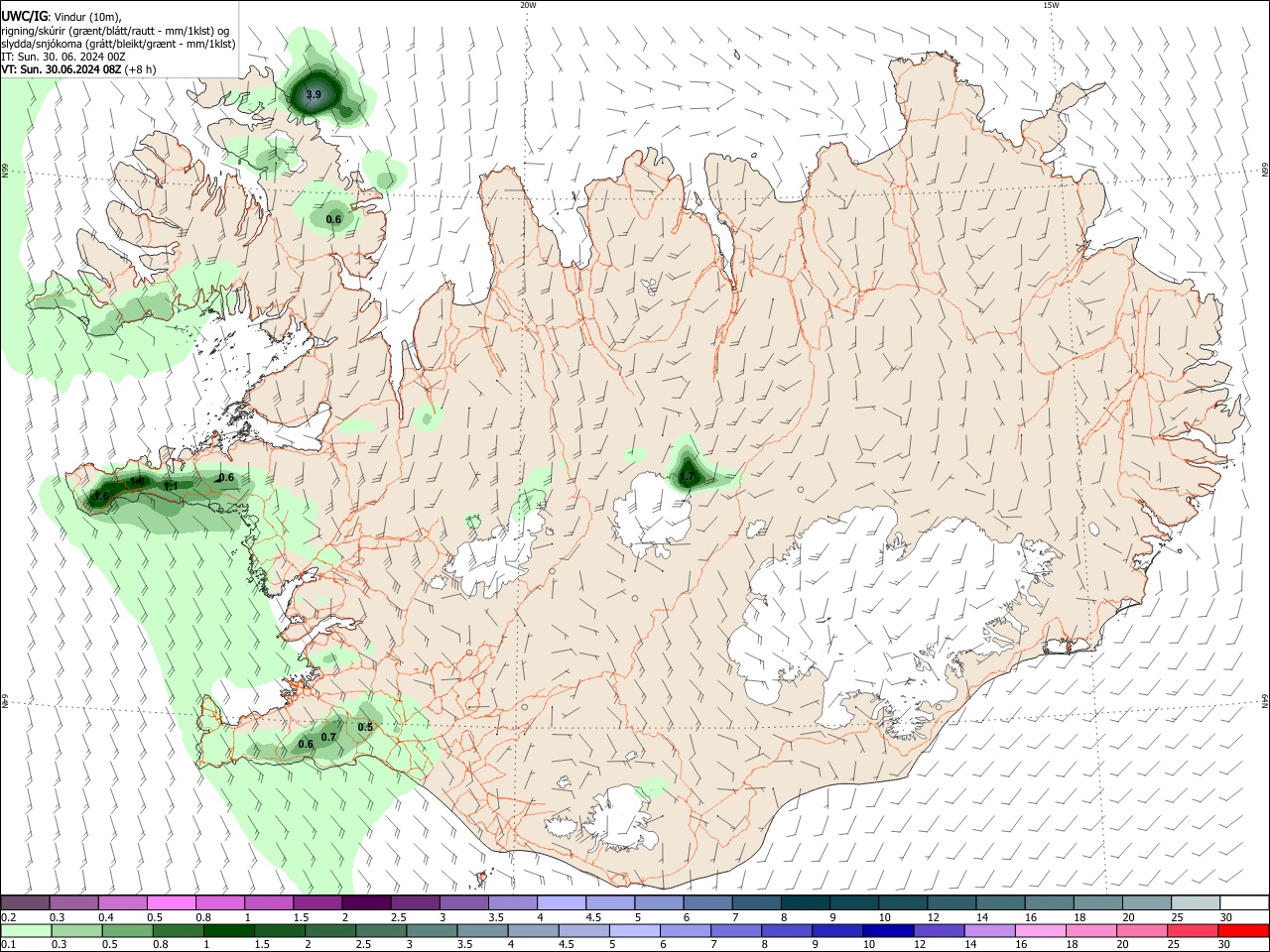Select the medium green 0.5 rain-scale swatch
This screenshot has height=952, width=1270.
(x=127, y=931)
